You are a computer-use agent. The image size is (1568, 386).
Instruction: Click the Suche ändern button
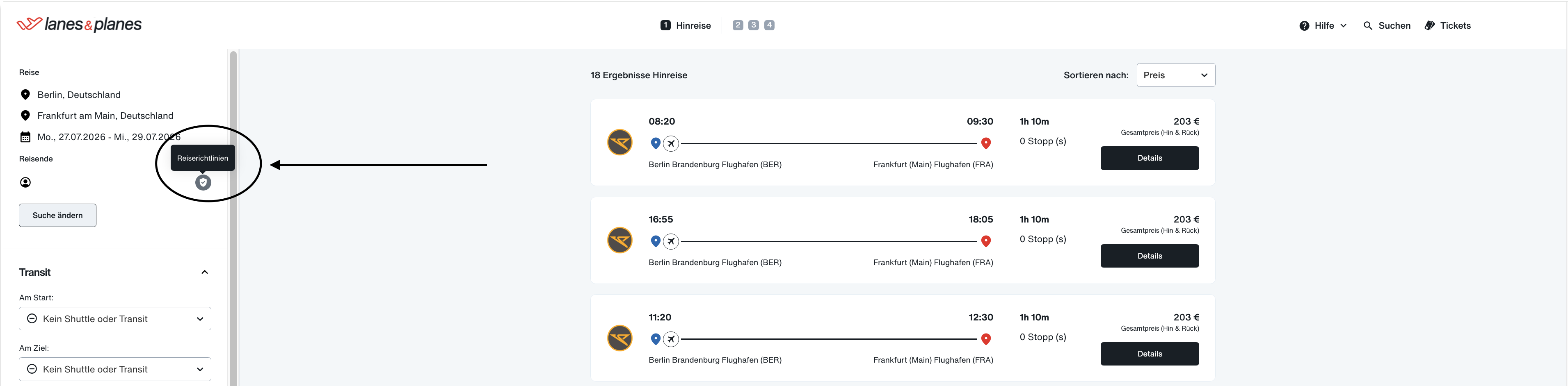point(58,215)
